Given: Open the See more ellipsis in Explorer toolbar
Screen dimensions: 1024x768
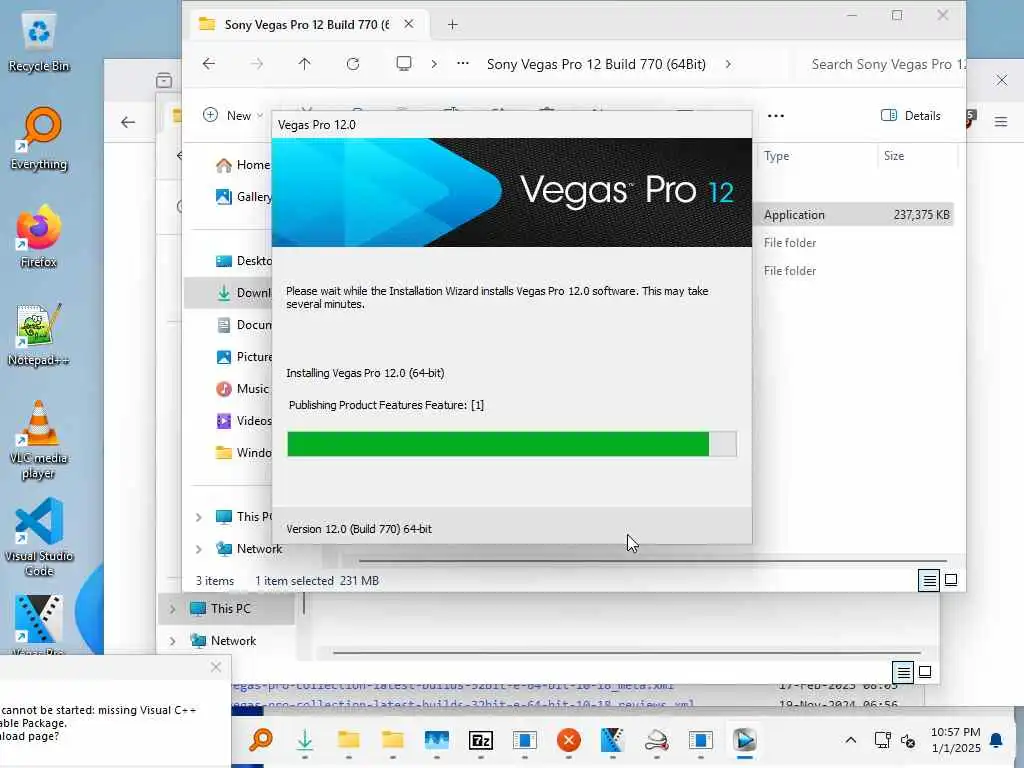Looking at the screenshot, I should pos(776,116).
